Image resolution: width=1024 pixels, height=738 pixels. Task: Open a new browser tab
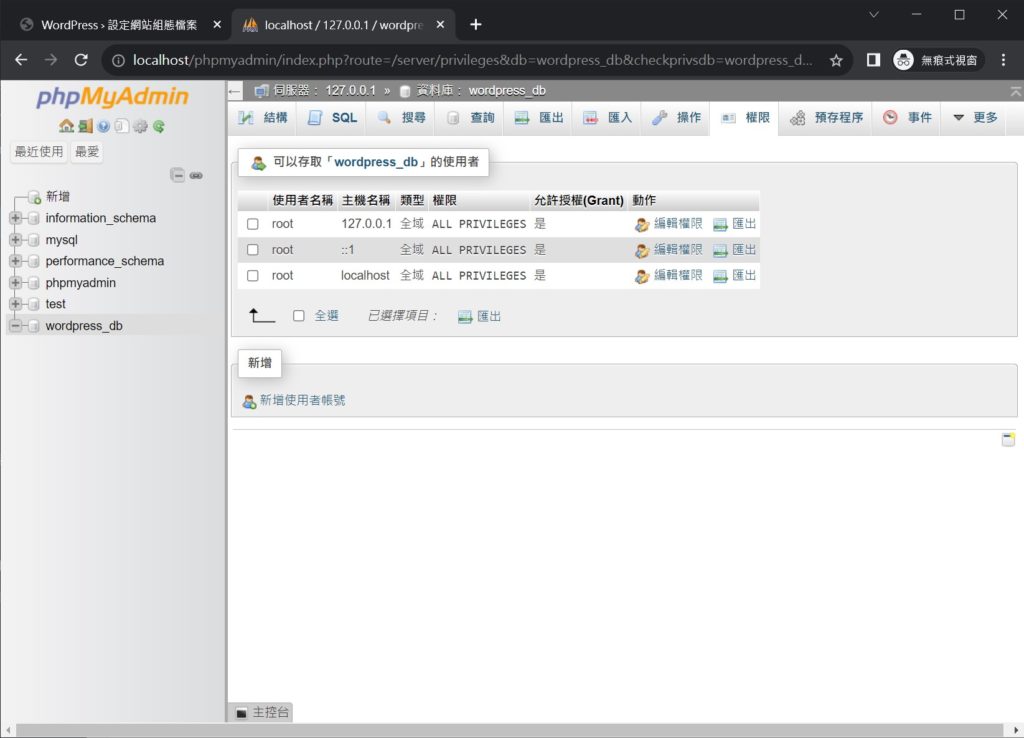pyautogui.click(x=475, y=25)
